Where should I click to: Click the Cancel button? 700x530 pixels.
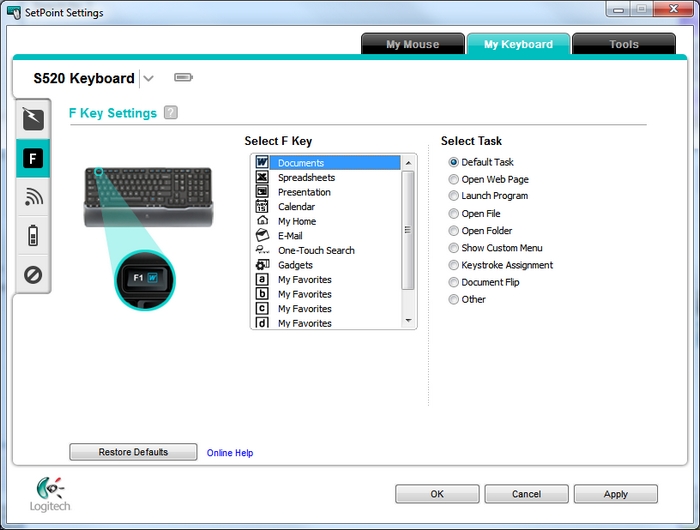pos(526,494)
